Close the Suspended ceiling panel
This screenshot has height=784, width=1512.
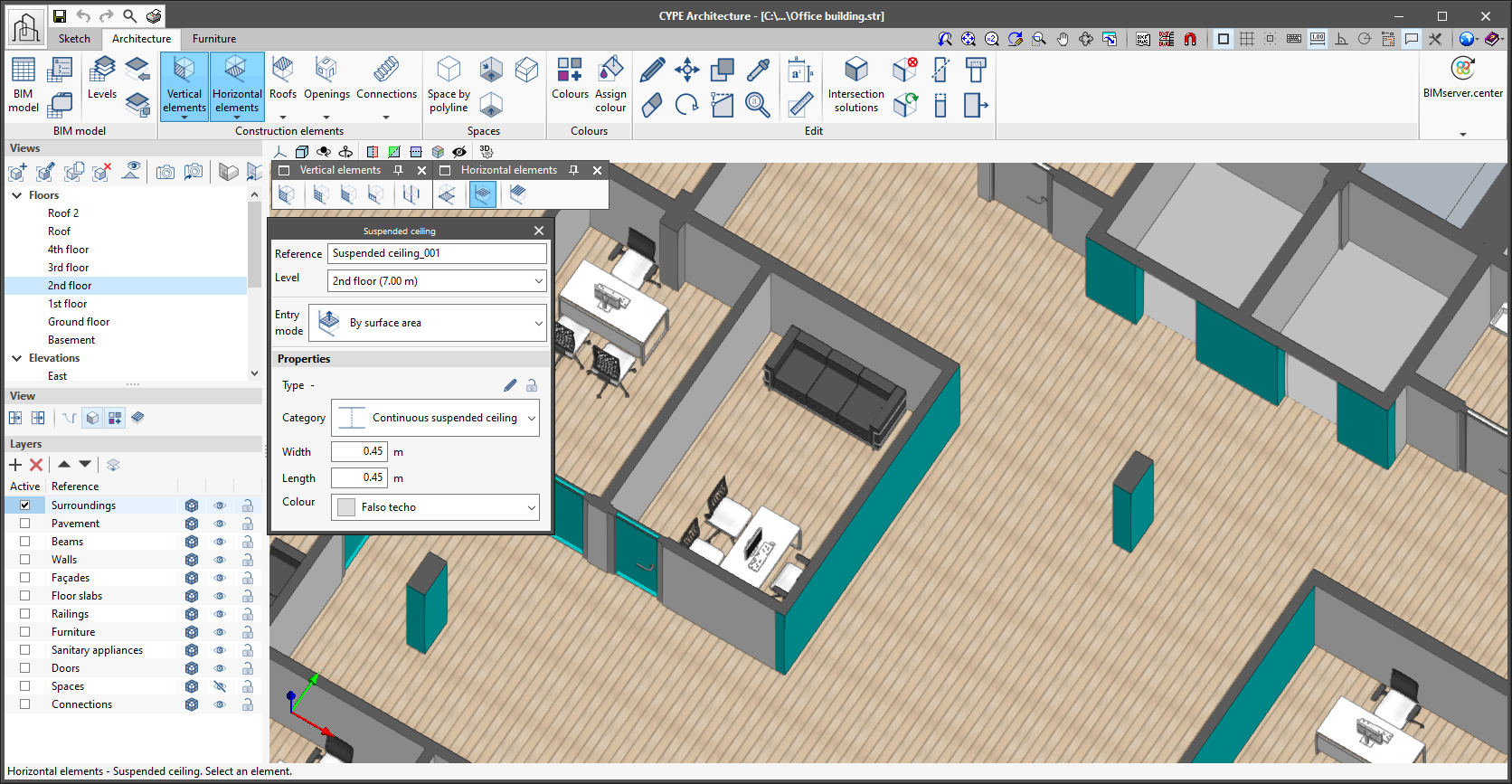click(x=539, y=231)
